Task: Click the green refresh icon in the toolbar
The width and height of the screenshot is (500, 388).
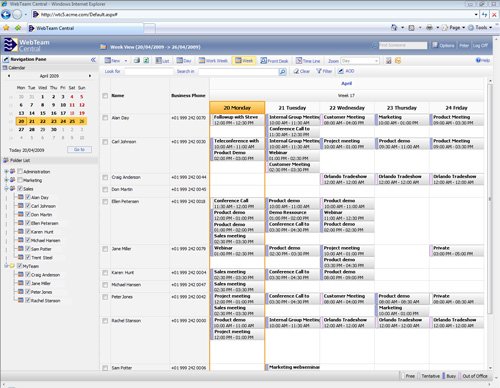Action: pyautogui.click(x=146, y=61)
